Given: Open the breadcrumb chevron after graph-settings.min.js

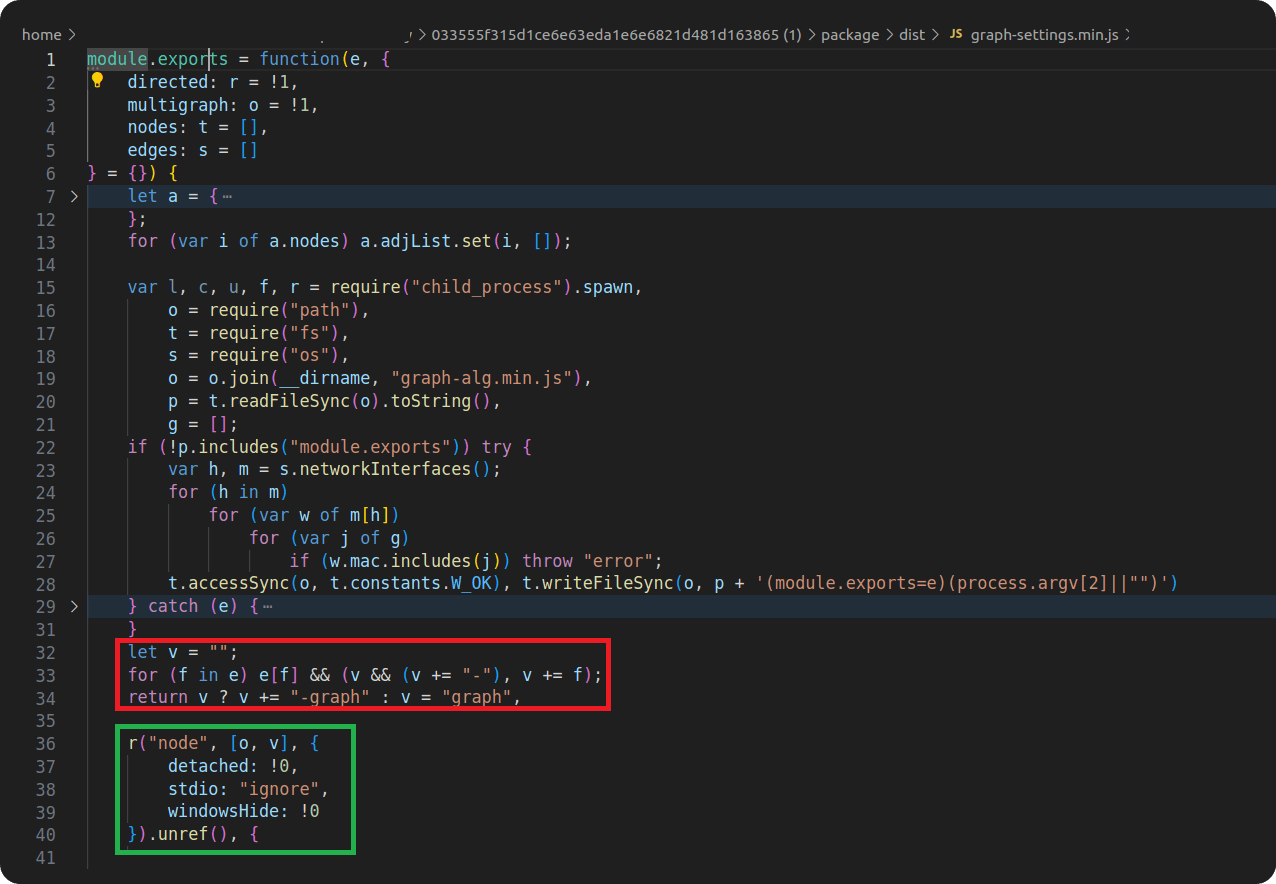Looking at the screenshot, I should click(1128, 34).
